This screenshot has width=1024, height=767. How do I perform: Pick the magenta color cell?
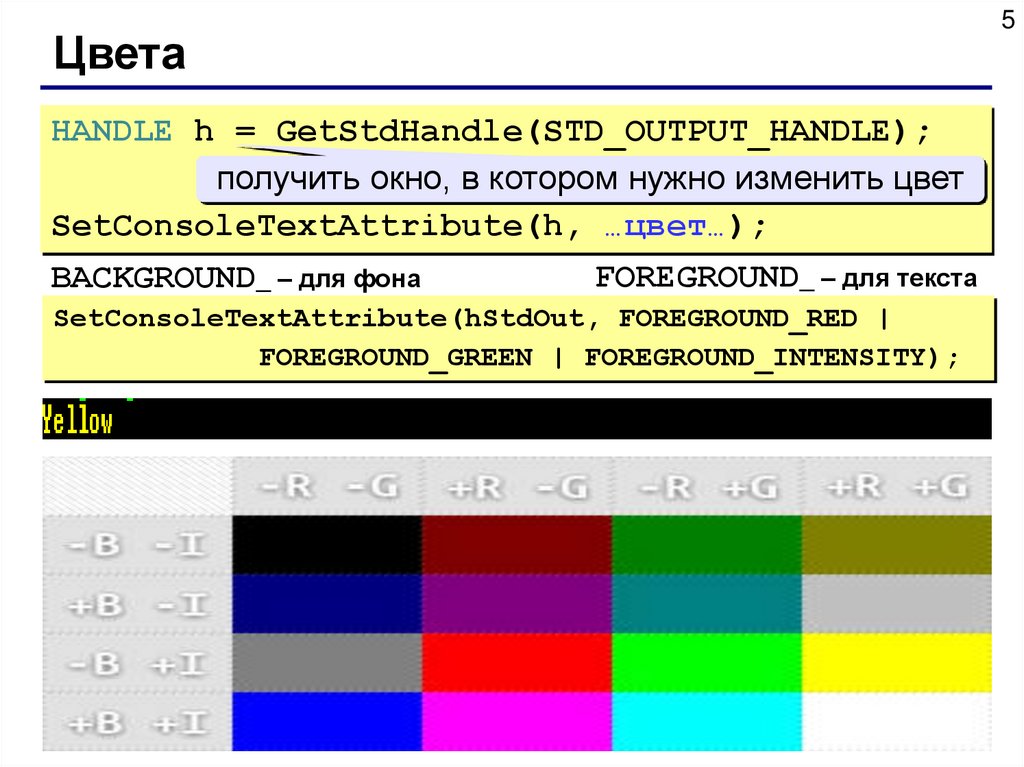coord(517,721)
